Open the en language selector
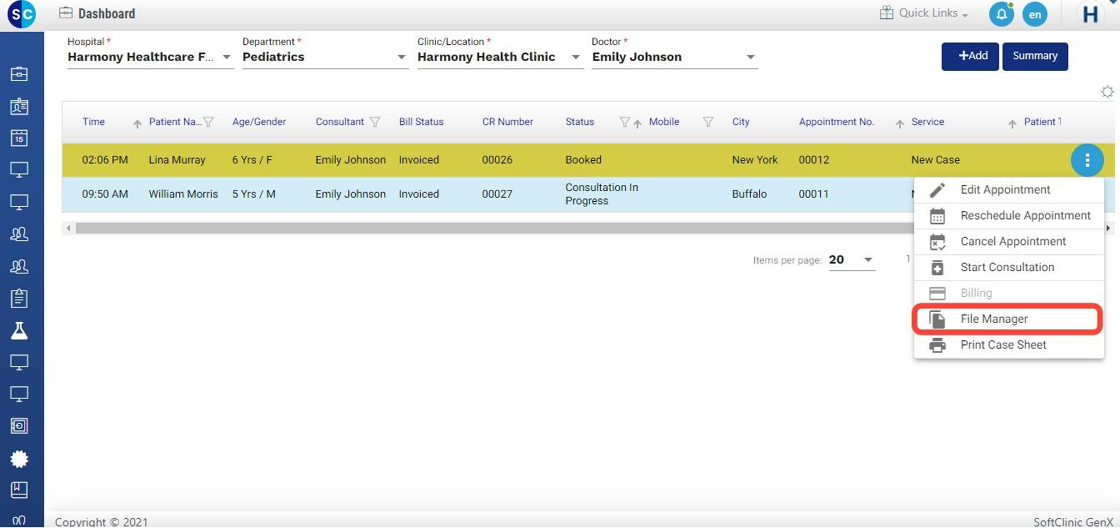Viewport: 1120px width, 528px height. [x=1035, y=14]
